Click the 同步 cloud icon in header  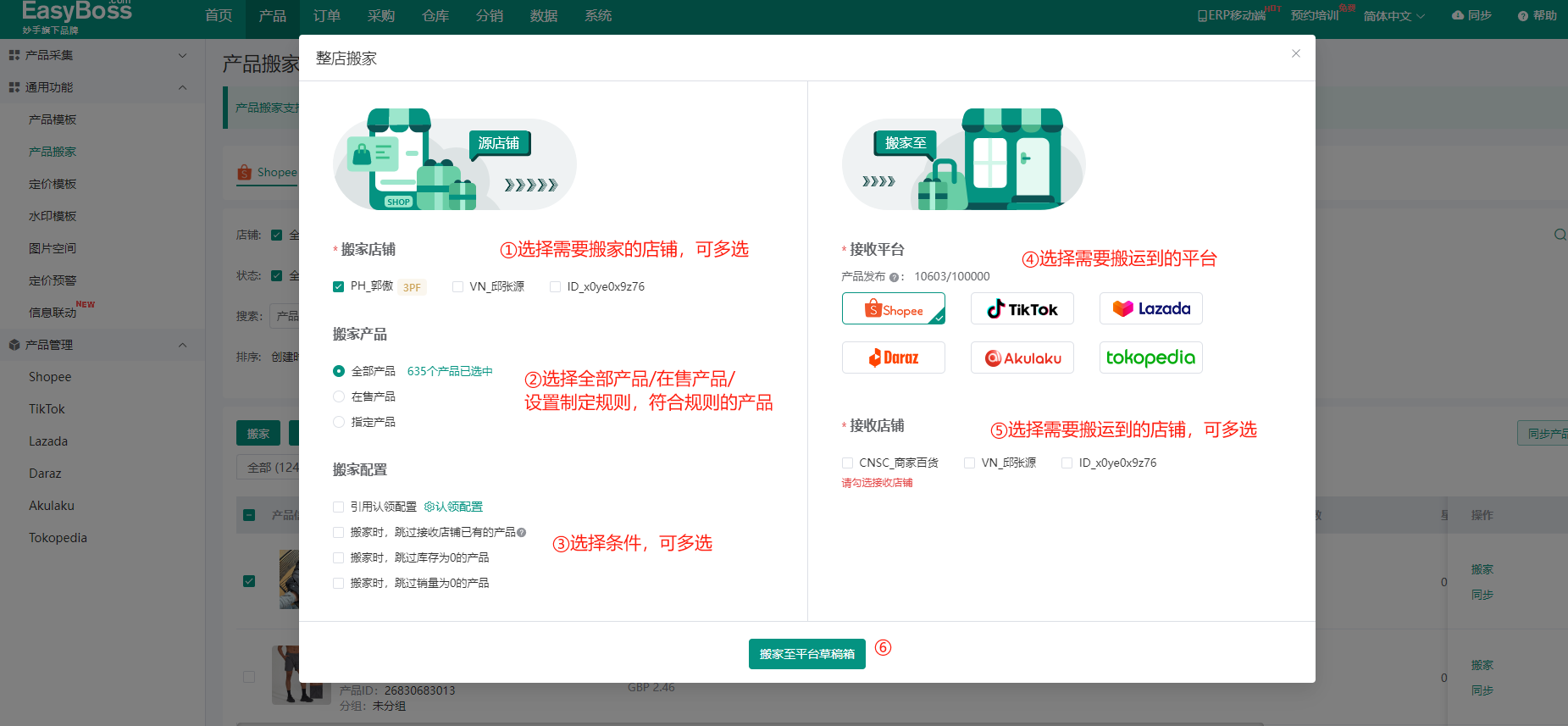[1458, 15]
